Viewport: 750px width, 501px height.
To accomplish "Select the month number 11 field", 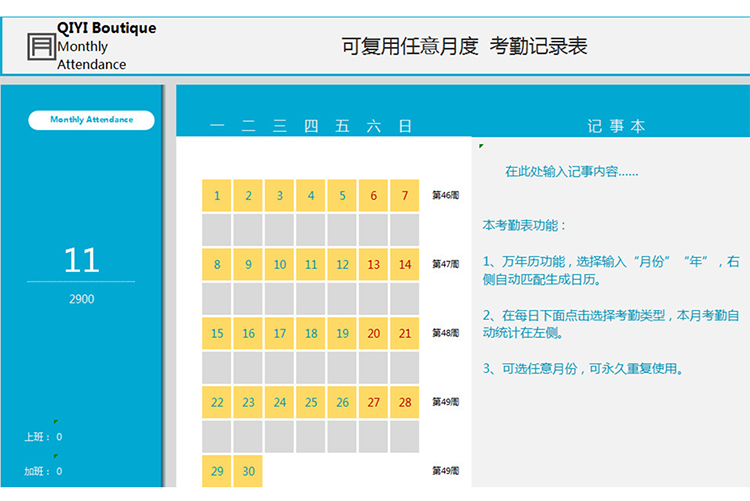I will click(x=81, y=260).
